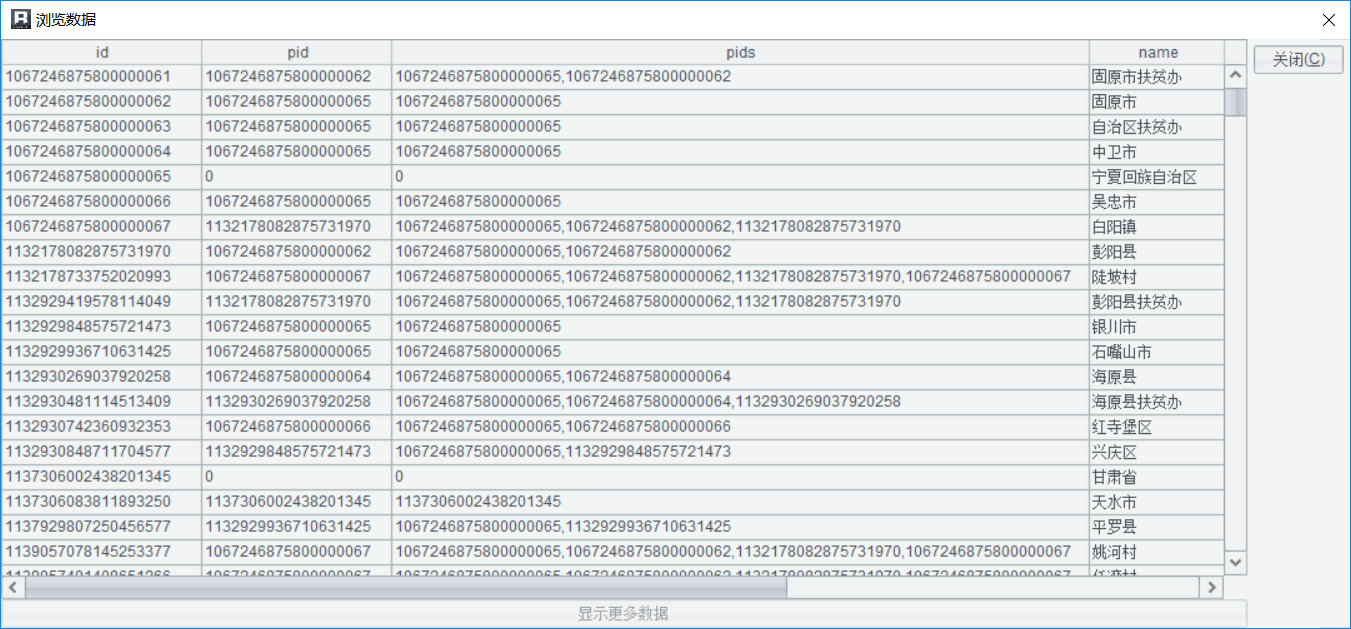
Task: Click vertical scrollbar up arrow
Action: 1236,76
